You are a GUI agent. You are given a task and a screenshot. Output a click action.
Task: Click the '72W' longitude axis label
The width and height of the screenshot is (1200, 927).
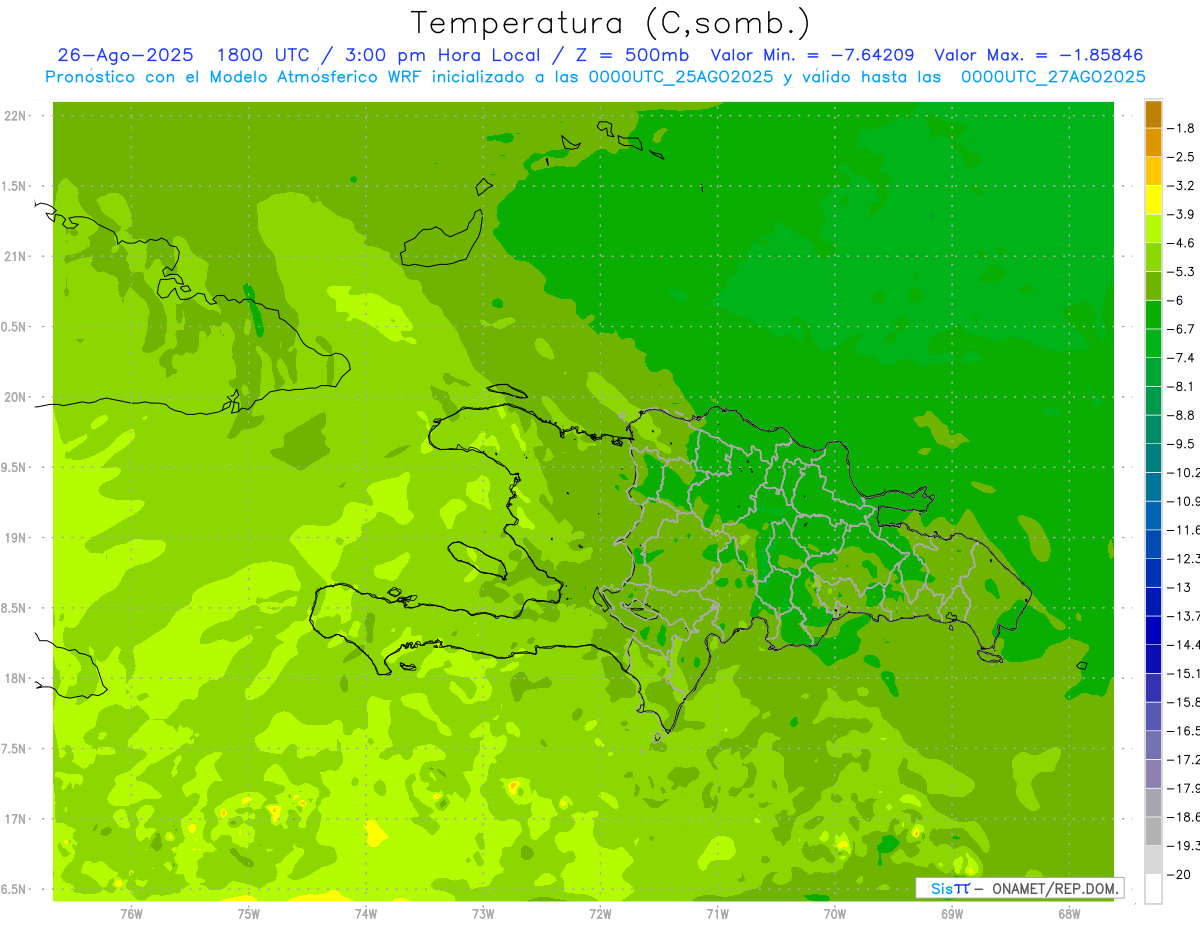coord(600,913)
